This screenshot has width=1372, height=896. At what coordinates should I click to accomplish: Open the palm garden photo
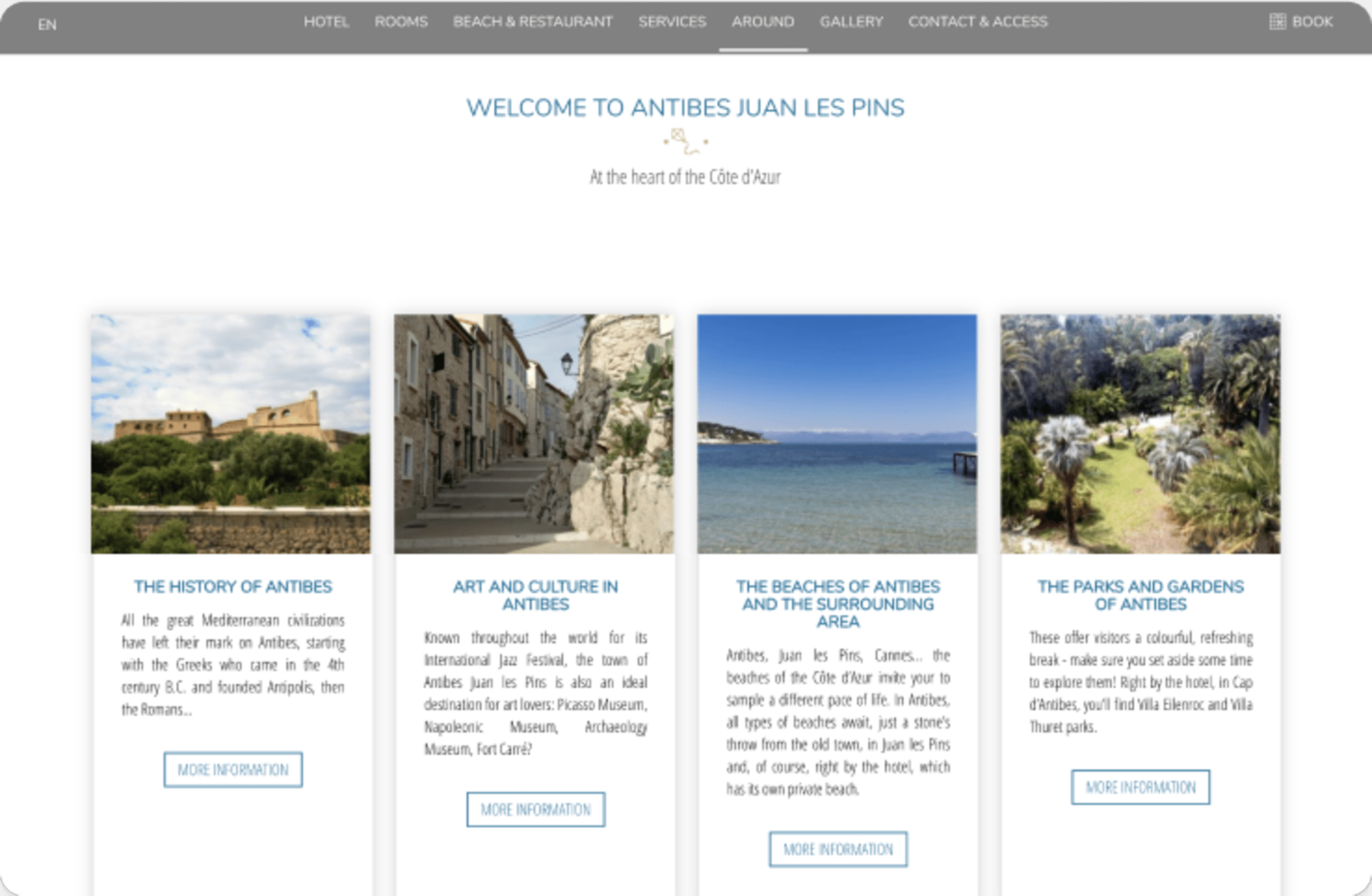(x=1140, y=434)
